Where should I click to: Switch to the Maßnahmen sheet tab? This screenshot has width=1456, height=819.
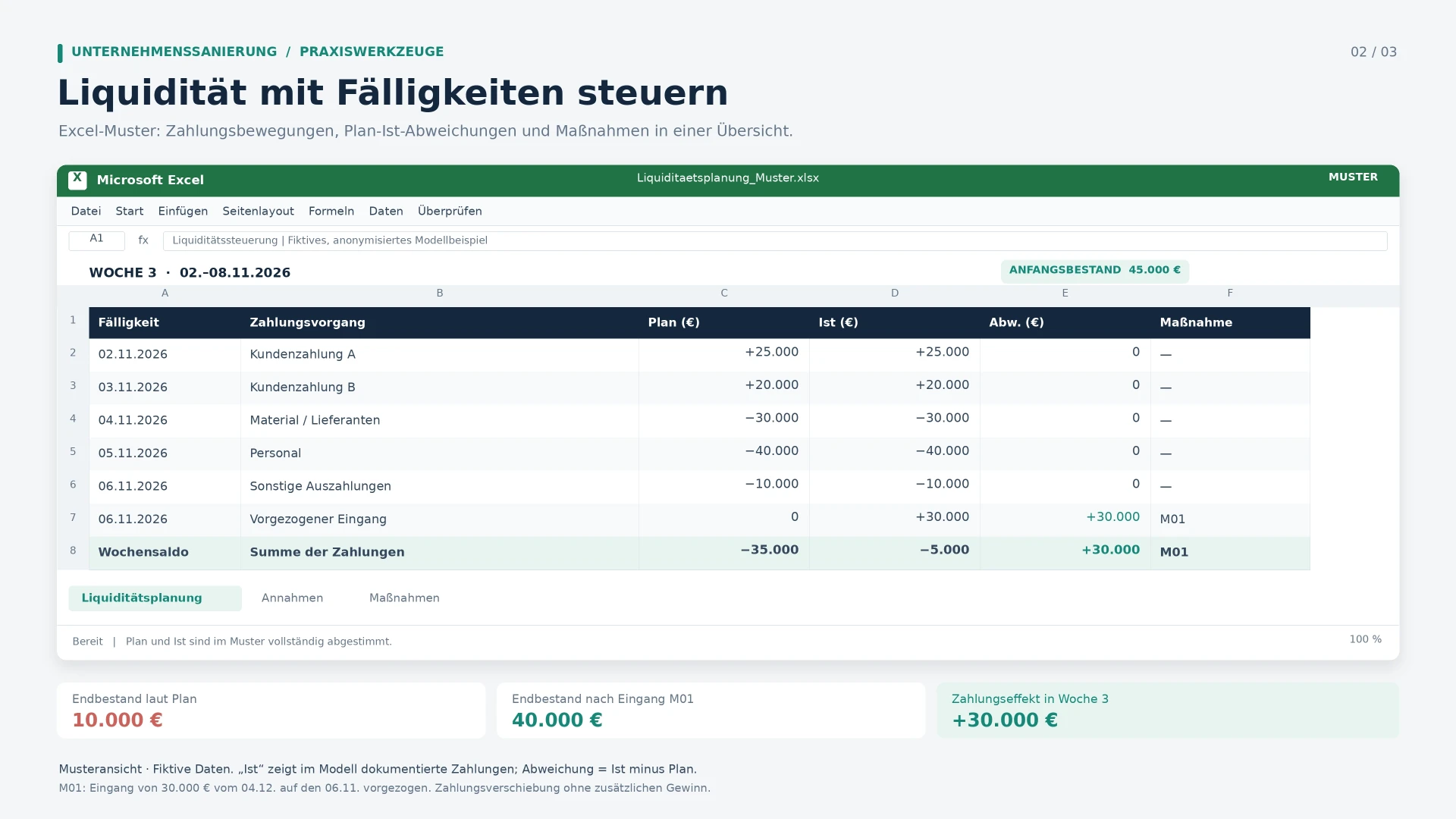click(x=404, y=598)
